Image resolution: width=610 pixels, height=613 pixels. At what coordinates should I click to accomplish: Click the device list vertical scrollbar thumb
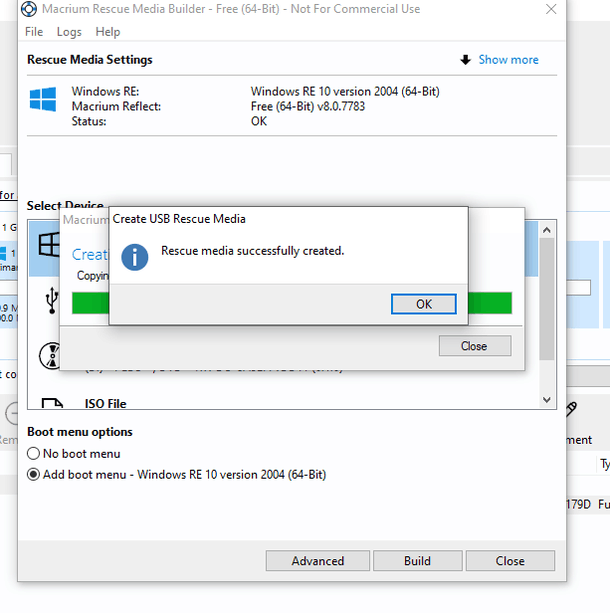pos(547,299)
